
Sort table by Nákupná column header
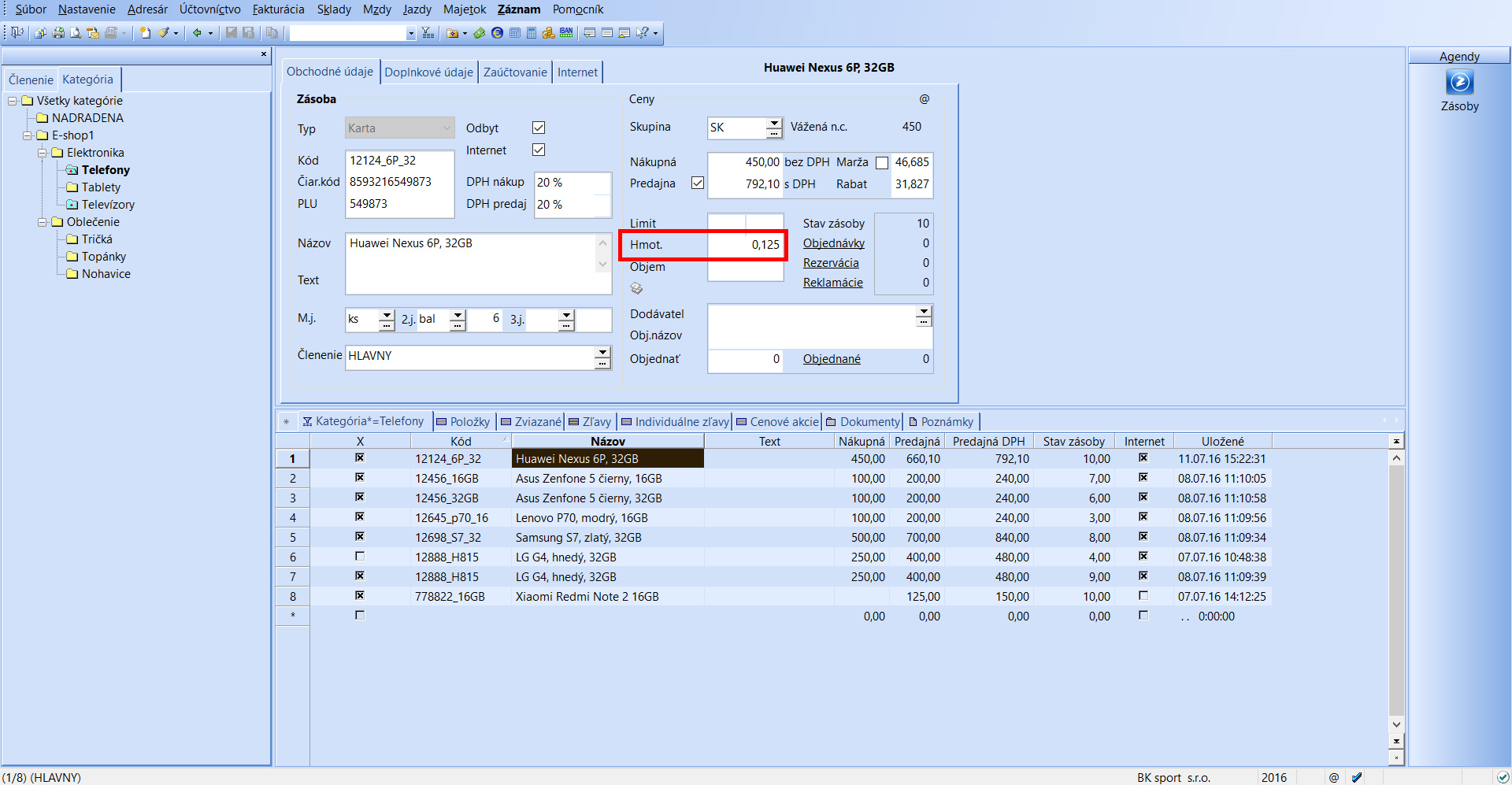862,441
